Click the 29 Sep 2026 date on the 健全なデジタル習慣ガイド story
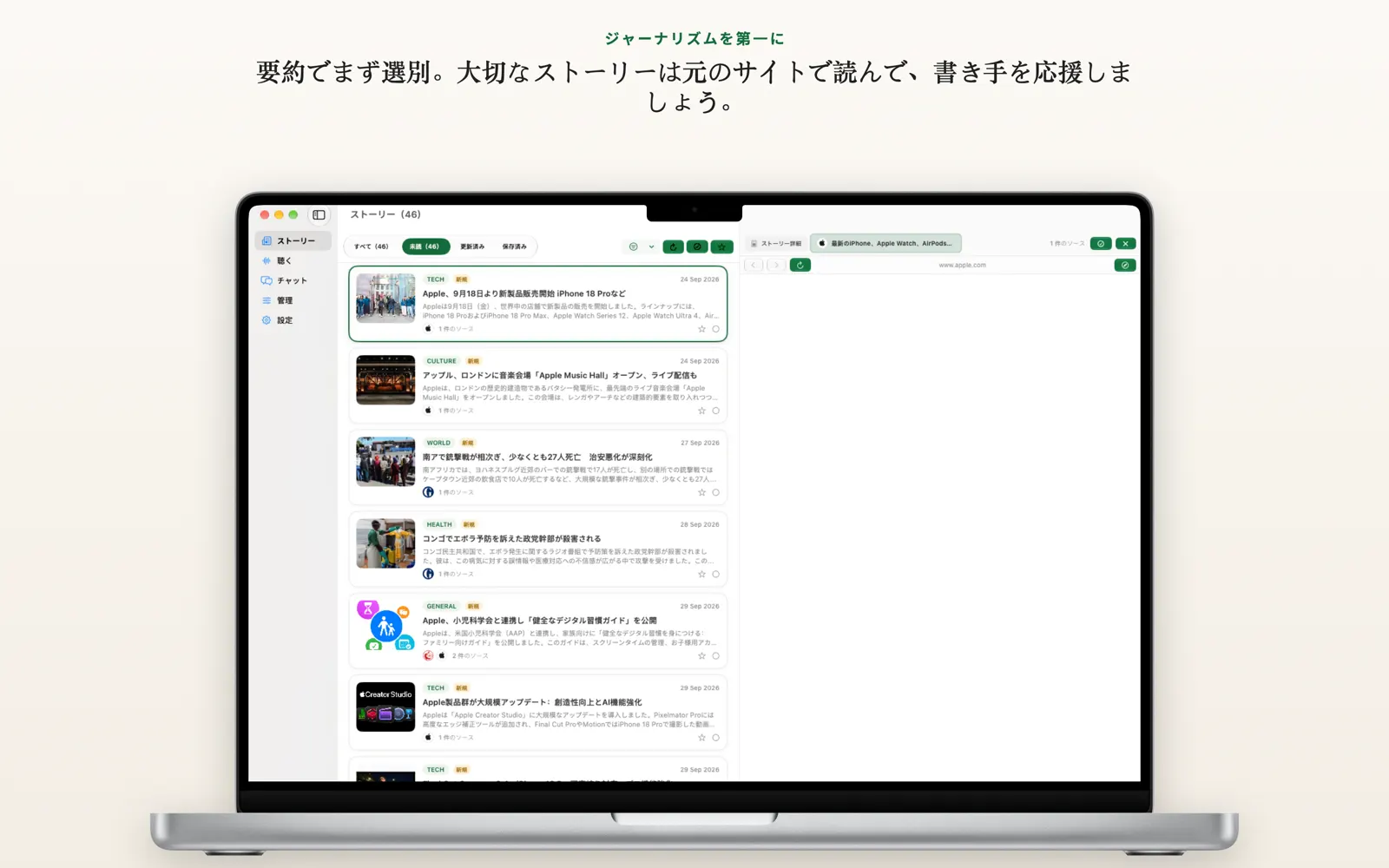The height and width of the screenshot is (868, 1389). pyautogui.click(x=700, y=606)
